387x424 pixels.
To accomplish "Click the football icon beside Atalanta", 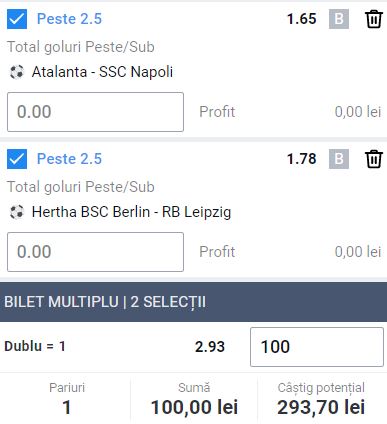I will (17, 72).
